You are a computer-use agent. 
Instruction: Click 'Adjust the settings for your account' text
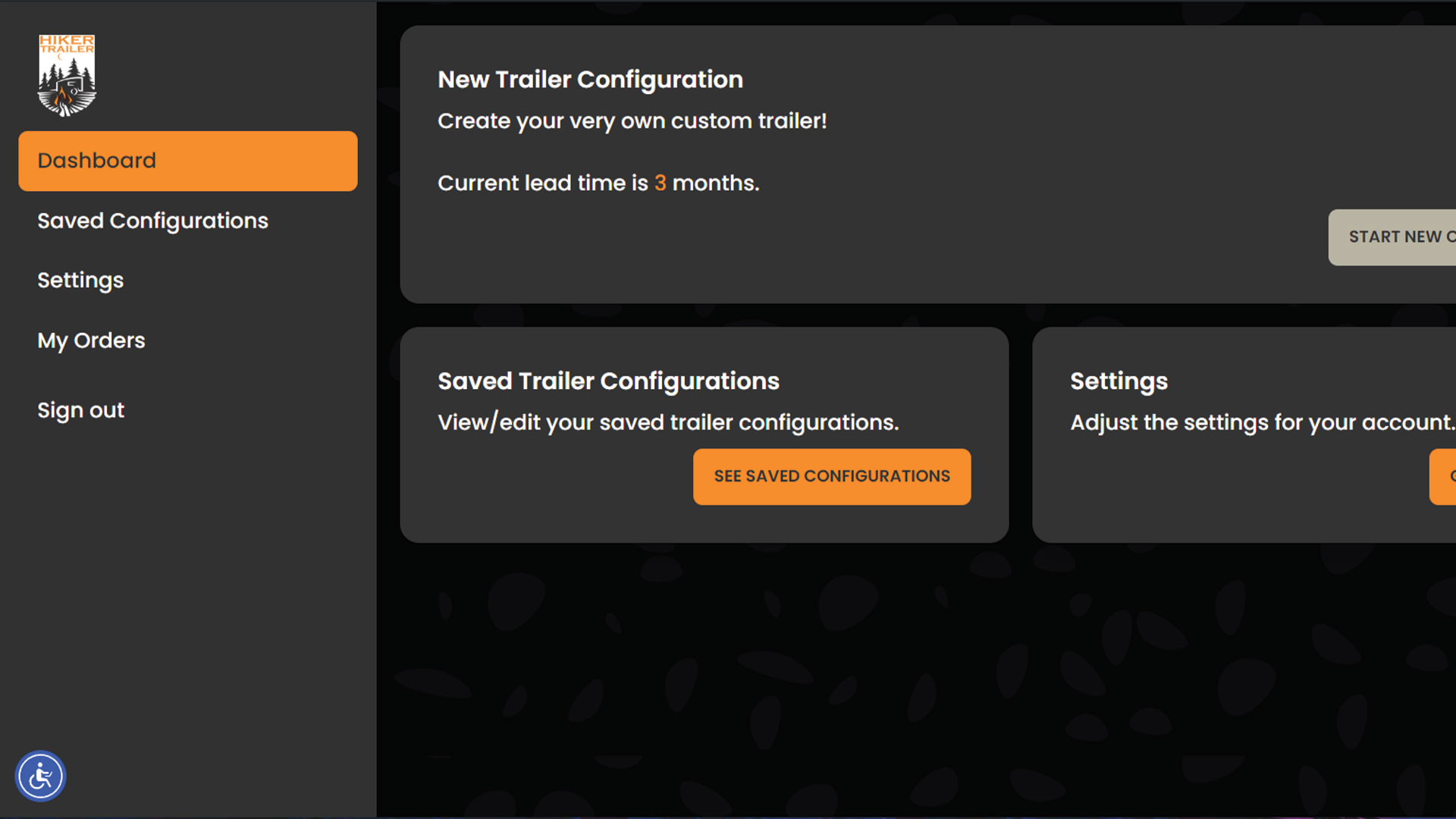pyautogui.click(x=1261, y=422)
